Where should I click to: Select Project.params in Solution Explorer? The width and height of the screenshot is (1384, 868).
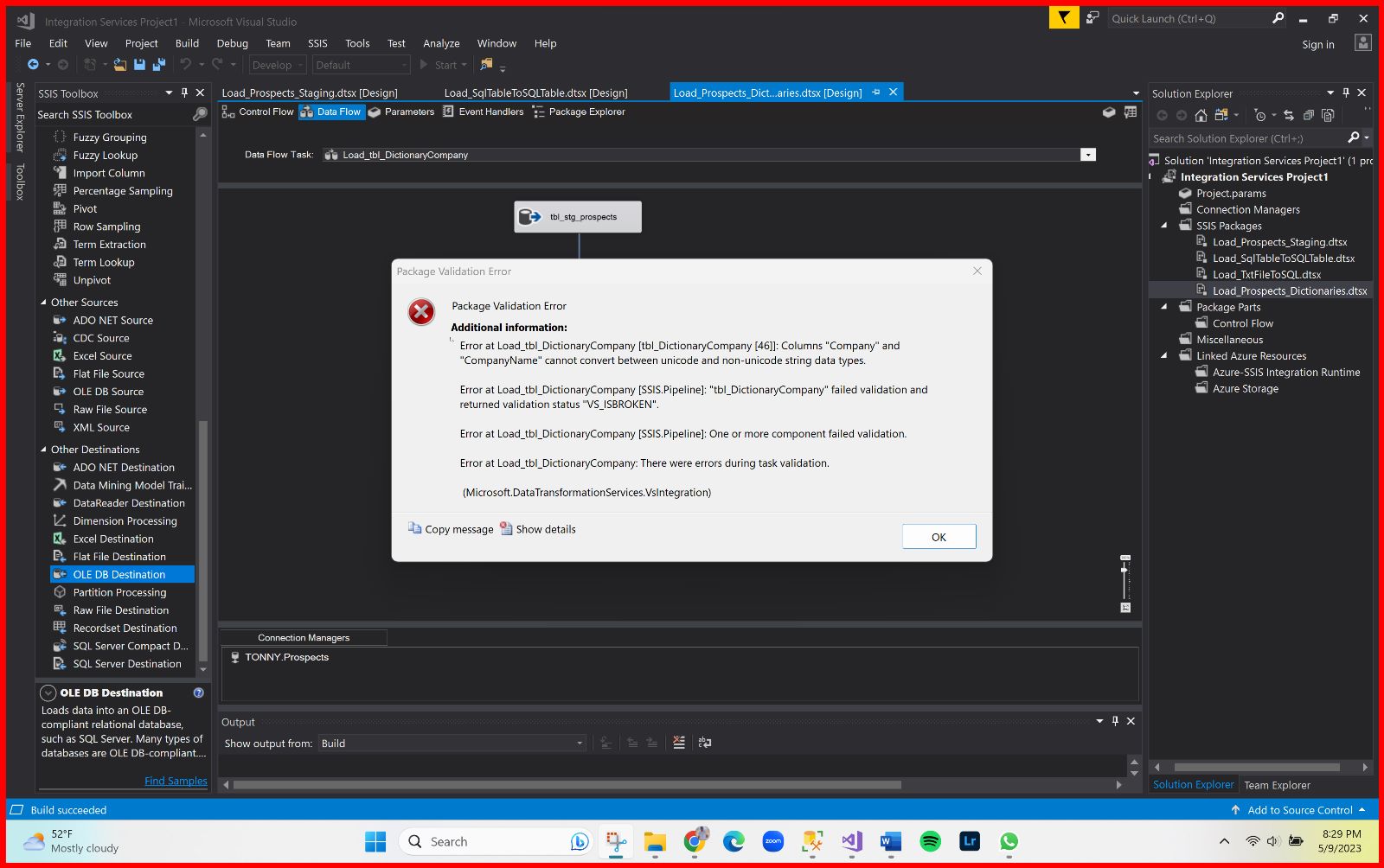[1231, 194]
